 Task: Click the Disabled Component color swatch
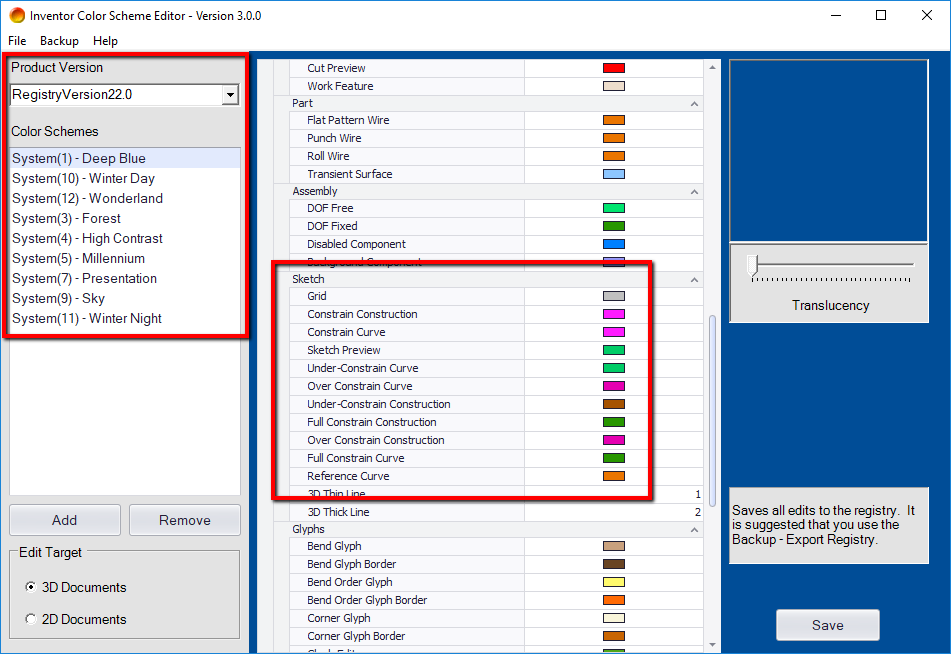coord(614,244)
